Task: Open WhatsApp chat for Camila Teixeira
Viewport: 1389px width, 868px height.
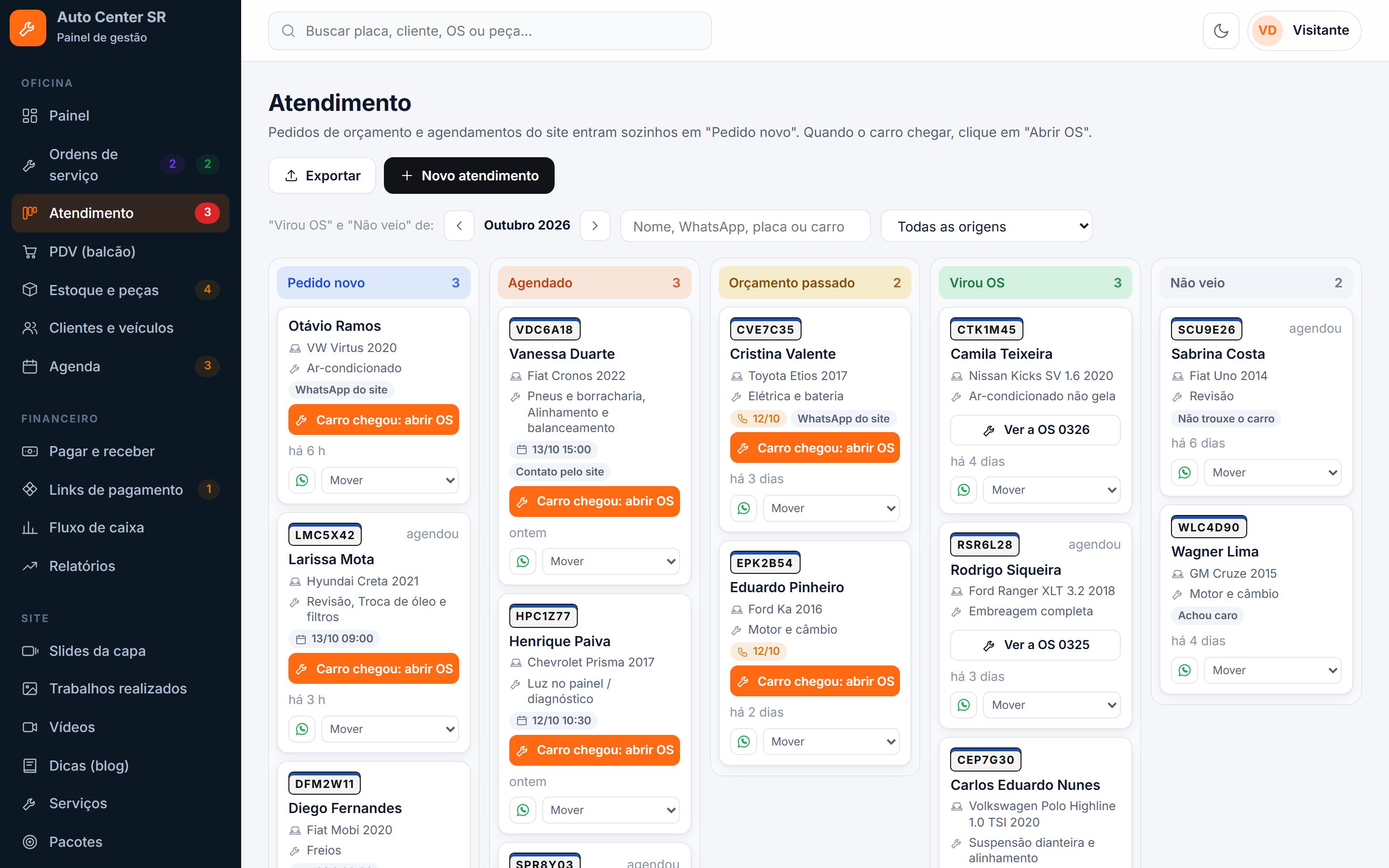Action: 964,489
